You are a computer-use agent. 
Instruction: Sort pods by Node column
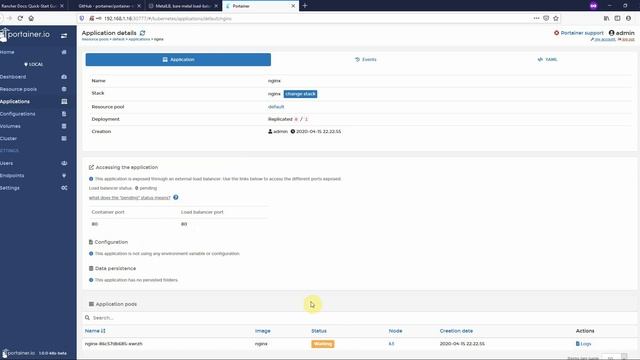coord(395,331)
